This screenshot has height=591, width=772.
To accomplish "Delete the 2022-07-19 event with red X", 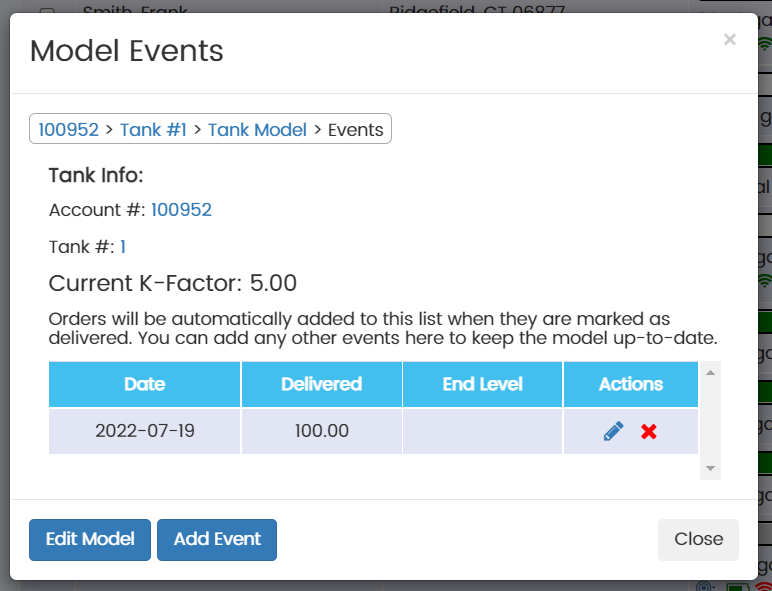I will tap(649, 431).
